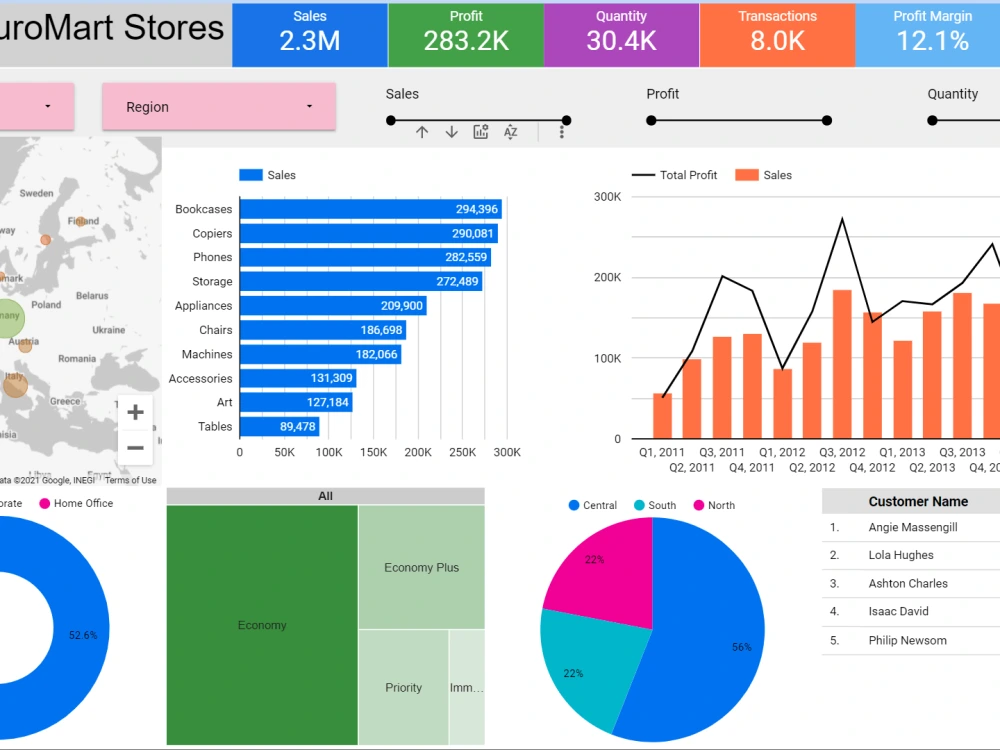The width and height of the screenshot is (1000, 750).
Task: Select the Copiers bar 290,081
Action: pyautogui.click(x=369, y=233)
